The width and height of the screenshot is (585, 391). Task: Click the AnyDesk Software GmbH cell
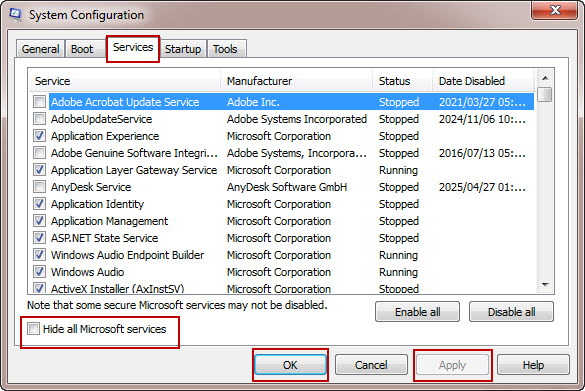click(x=287, y=187)
